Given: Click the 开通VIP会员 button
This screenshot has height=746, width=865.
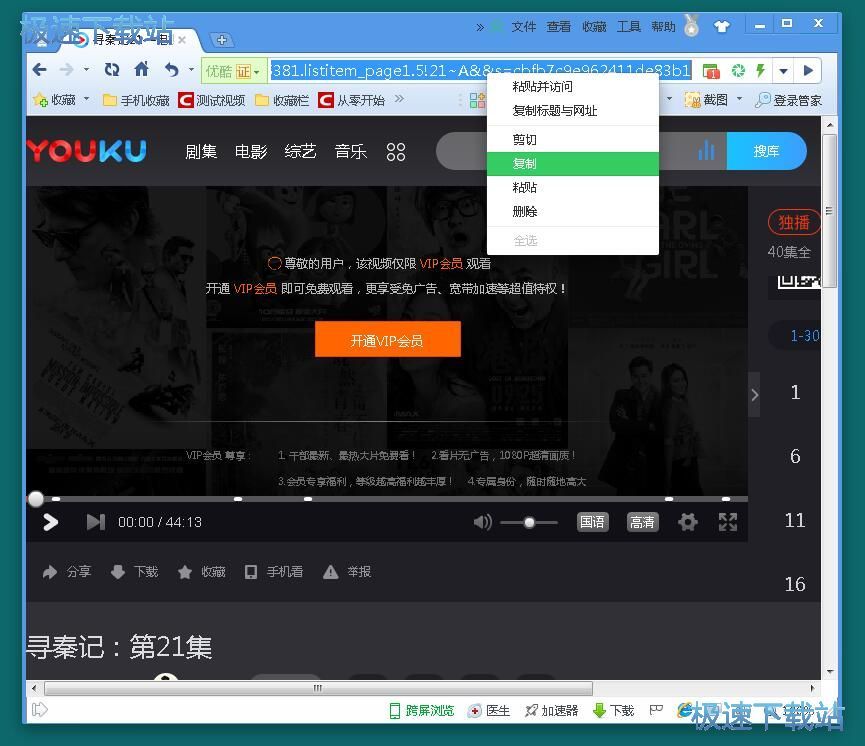Looking at the screenshot, I should pos(387,339).
